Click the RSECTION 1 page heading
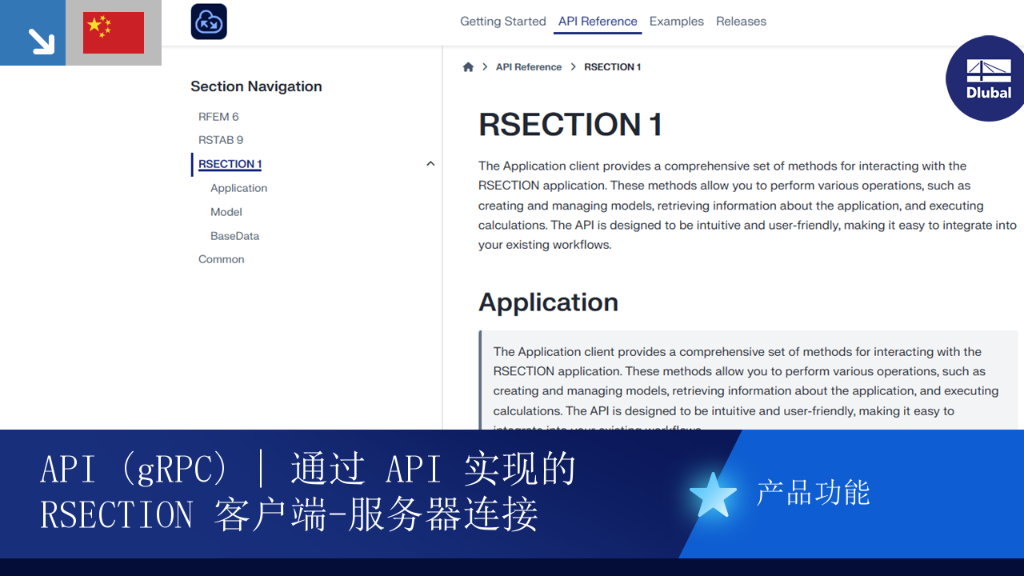The image size is (1024, 576). point(570,124)
